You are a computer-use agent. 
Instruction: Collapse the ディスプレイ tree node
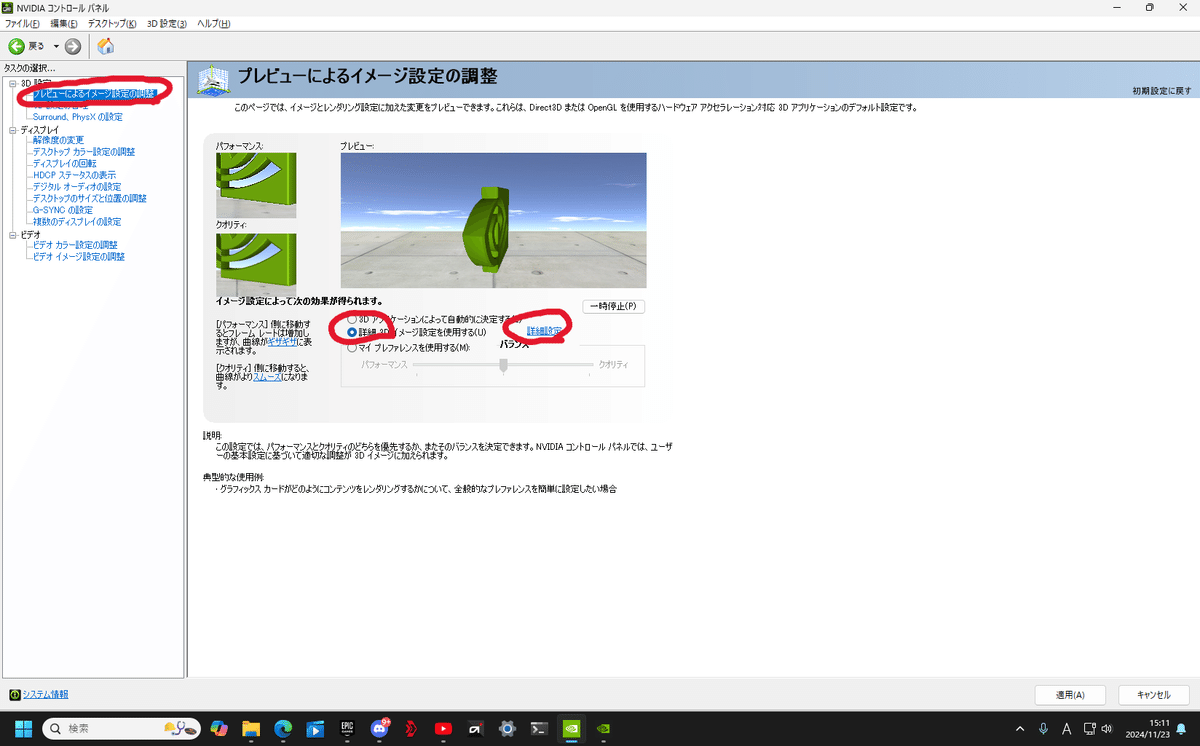tap(13, 130)
